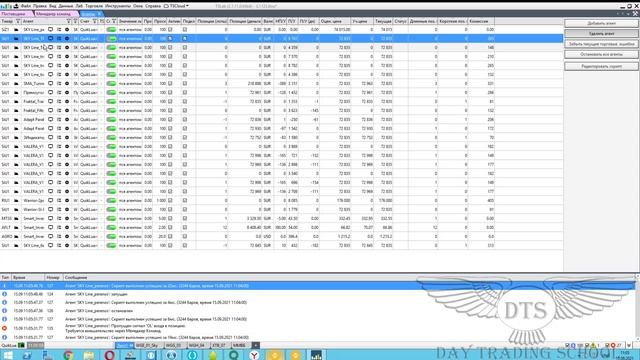Open the Инструменты menu
The height and width of the screenshot is (360, 640).
[118, 6]
